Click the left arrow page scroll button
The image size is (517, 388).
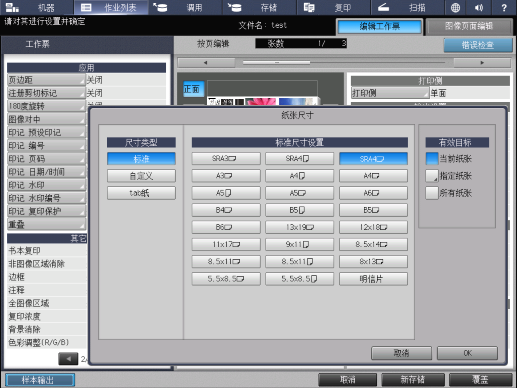click(x=206, y=62)
